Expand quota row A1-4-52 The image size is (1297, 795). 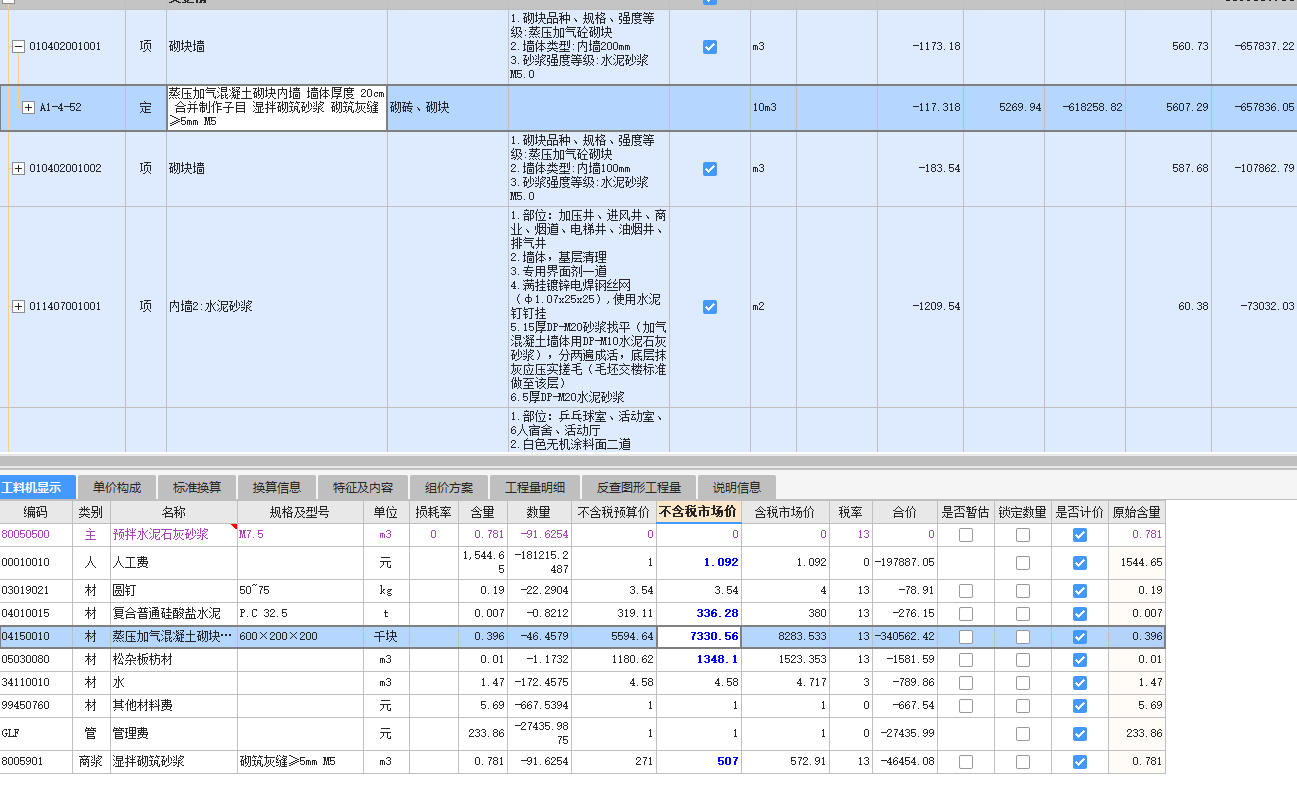(x=28, y=108)
